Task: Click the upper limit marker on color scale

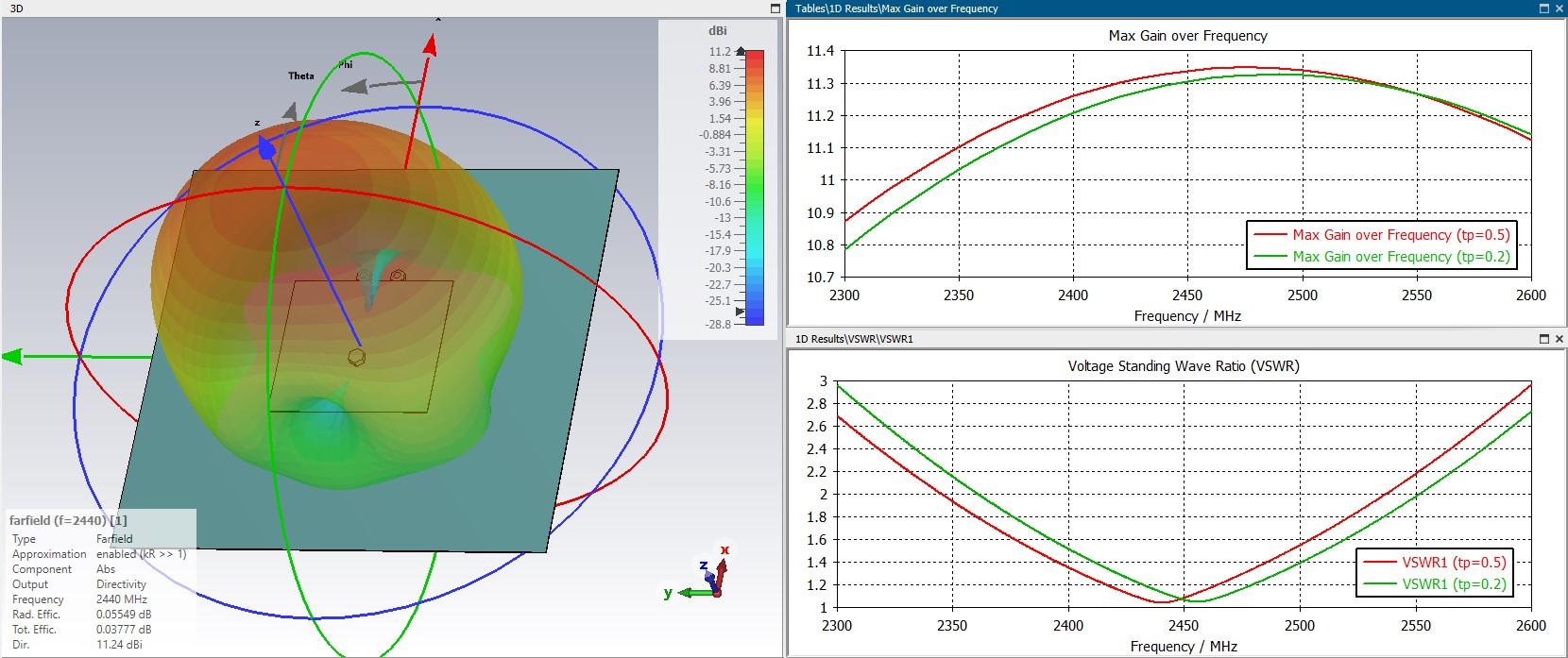Action: tap(740, 52)
